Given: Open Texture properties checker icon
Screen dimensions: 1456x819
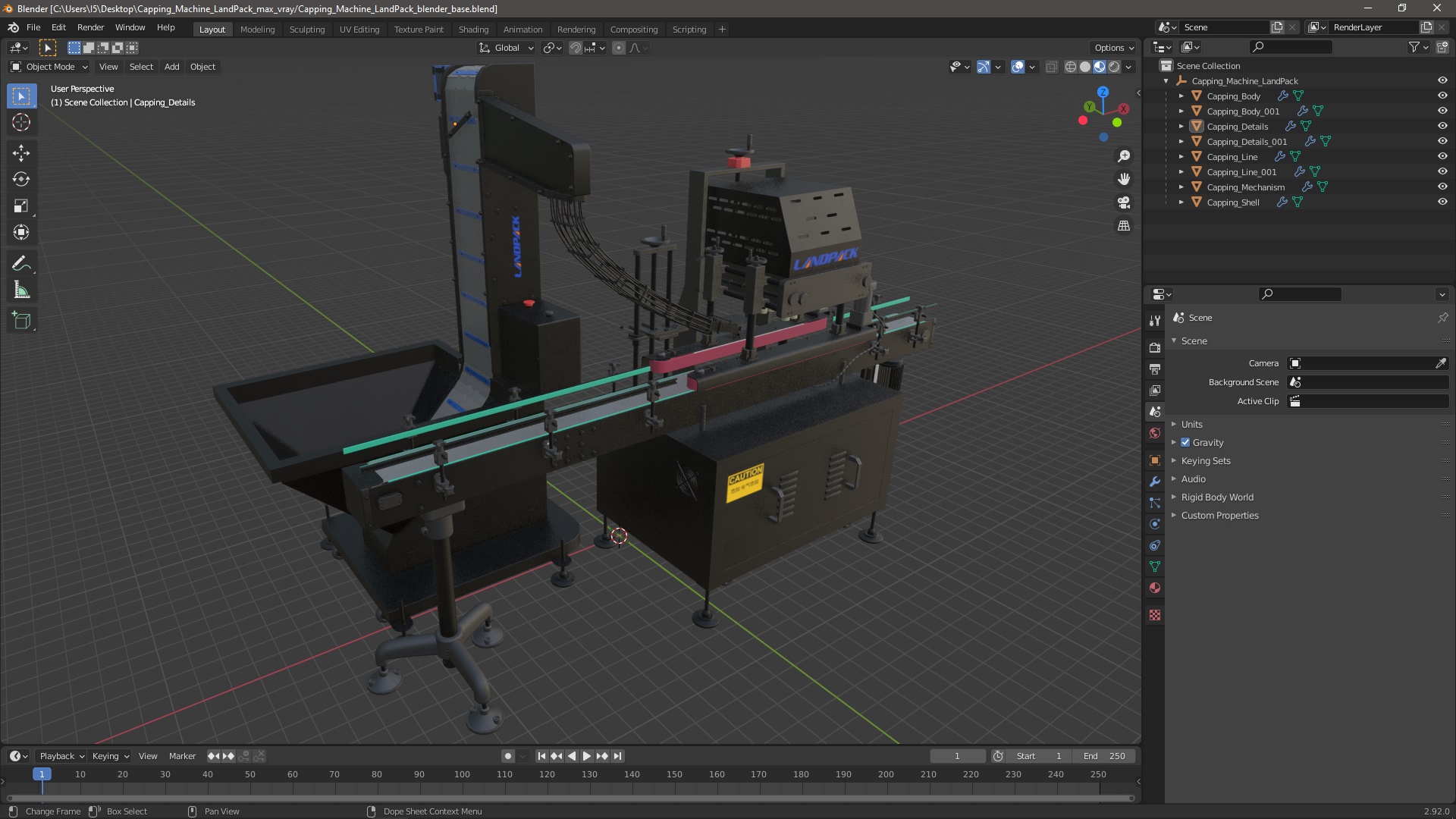Looking at the screenshot, I should [1155, 615].
